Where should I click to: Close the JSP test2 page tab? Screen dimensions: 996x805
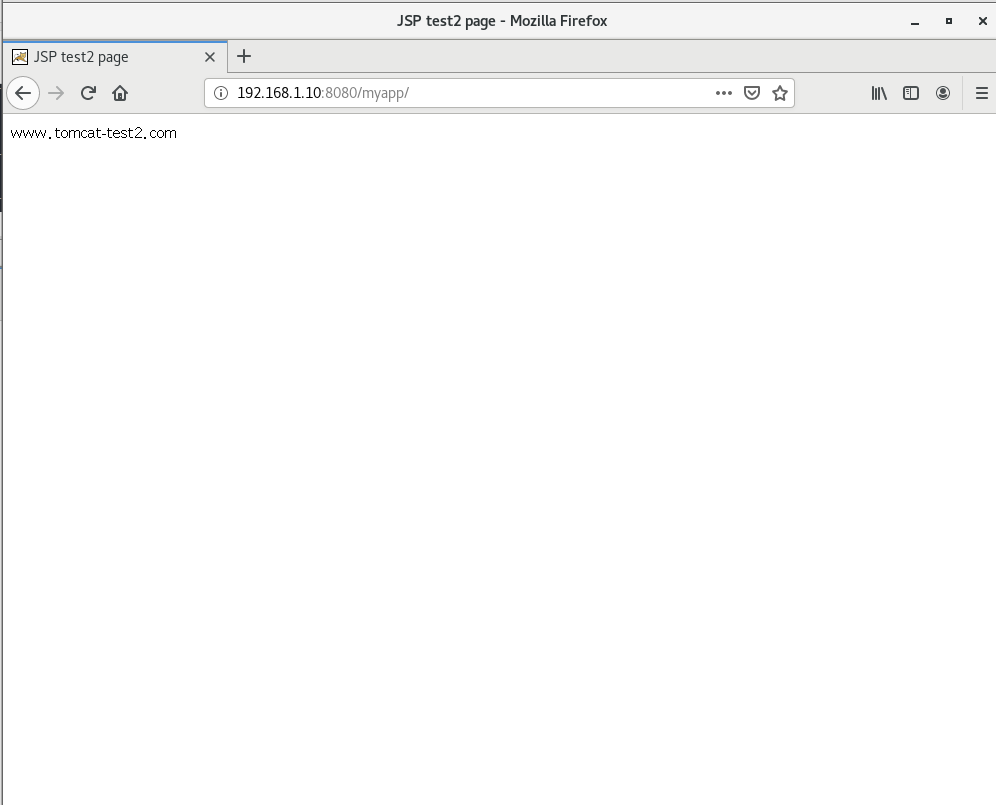point(210,57)
